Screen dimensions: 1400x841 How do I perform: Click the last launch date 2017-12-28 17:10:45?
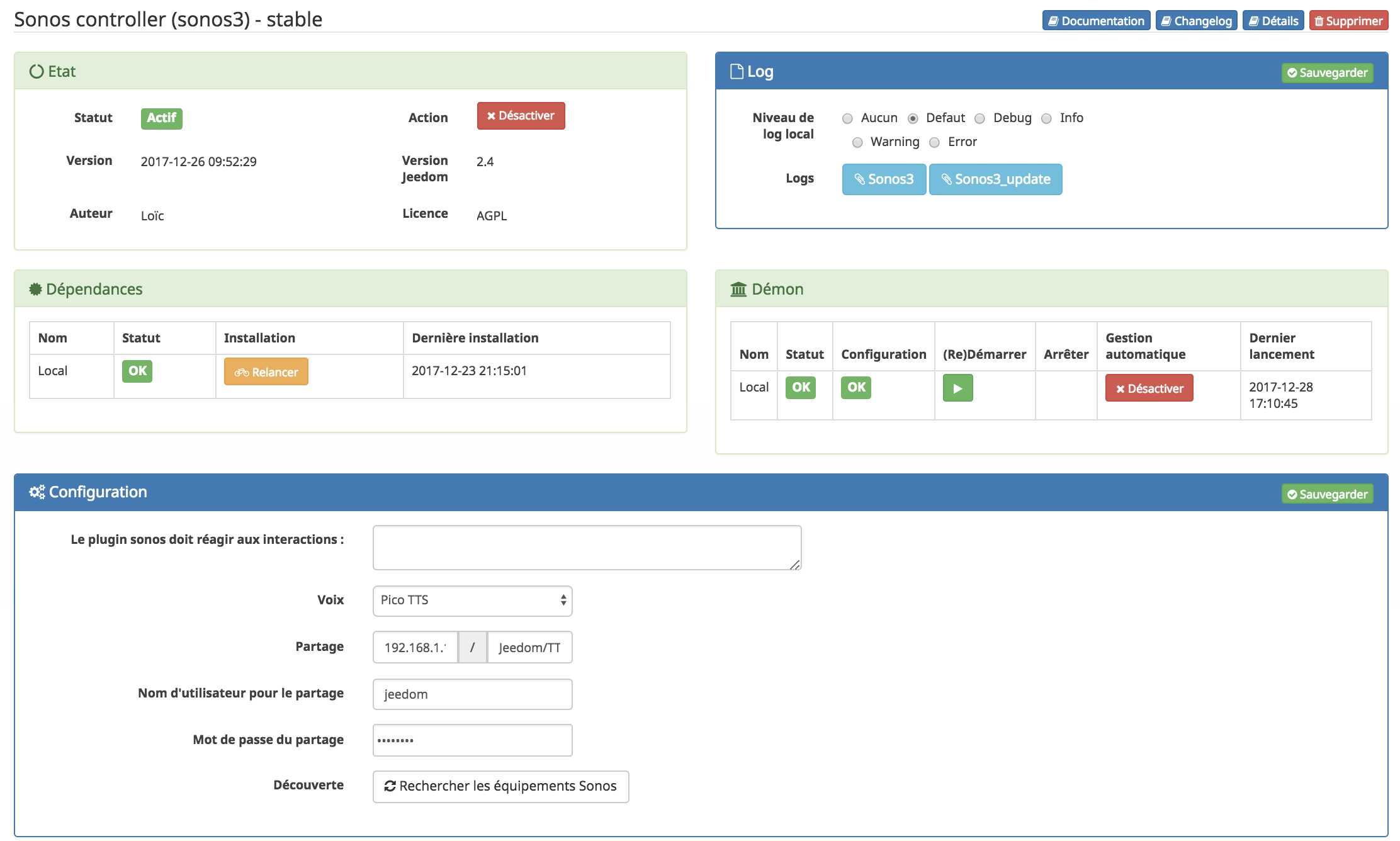(x=1281, y=395)
